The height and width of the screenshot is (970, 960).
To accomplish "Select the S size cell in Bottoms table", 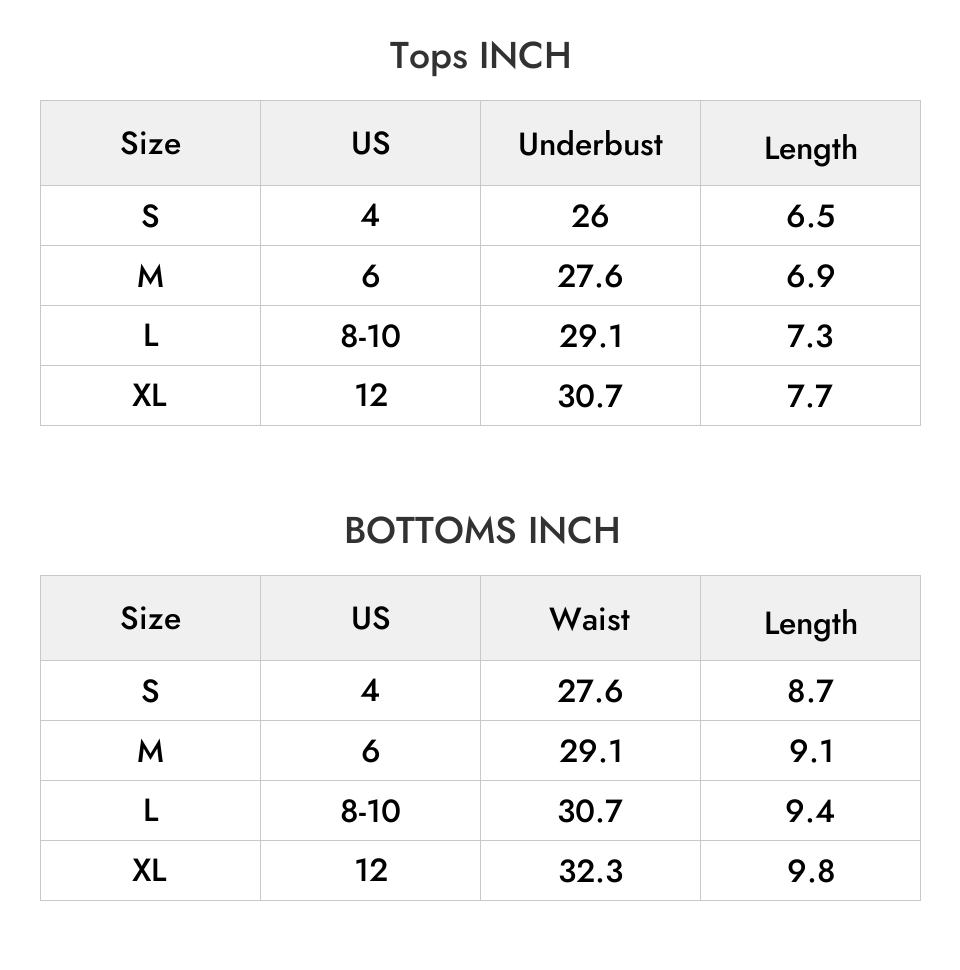I will pos(150,690).
